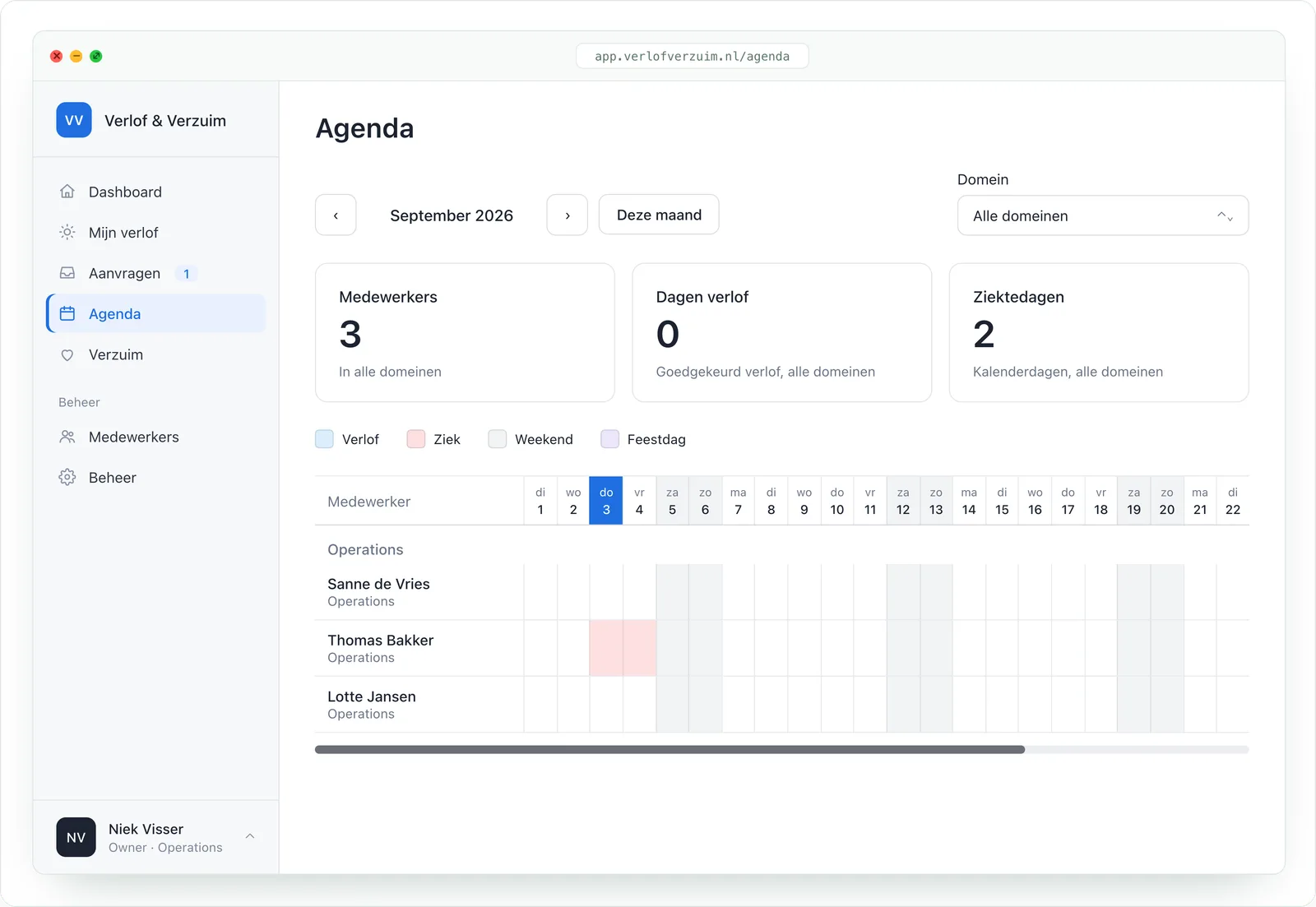Click the horizontal calendar scrollbar
The image size is (1316, 907).
coord(670,750)
